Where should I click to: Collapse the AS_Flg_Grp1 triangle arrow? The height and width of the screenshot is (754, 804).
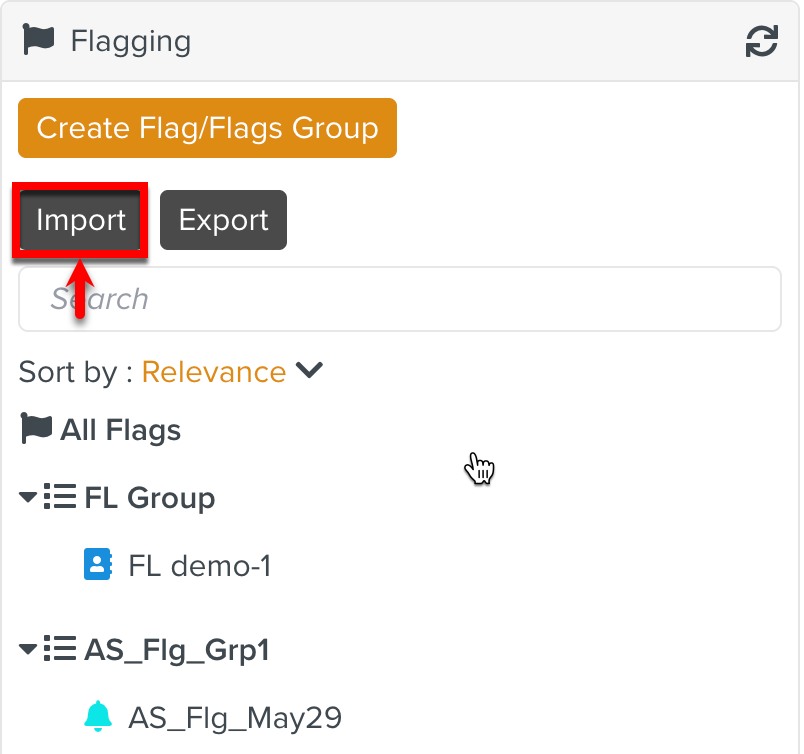[x=28, y=649]
